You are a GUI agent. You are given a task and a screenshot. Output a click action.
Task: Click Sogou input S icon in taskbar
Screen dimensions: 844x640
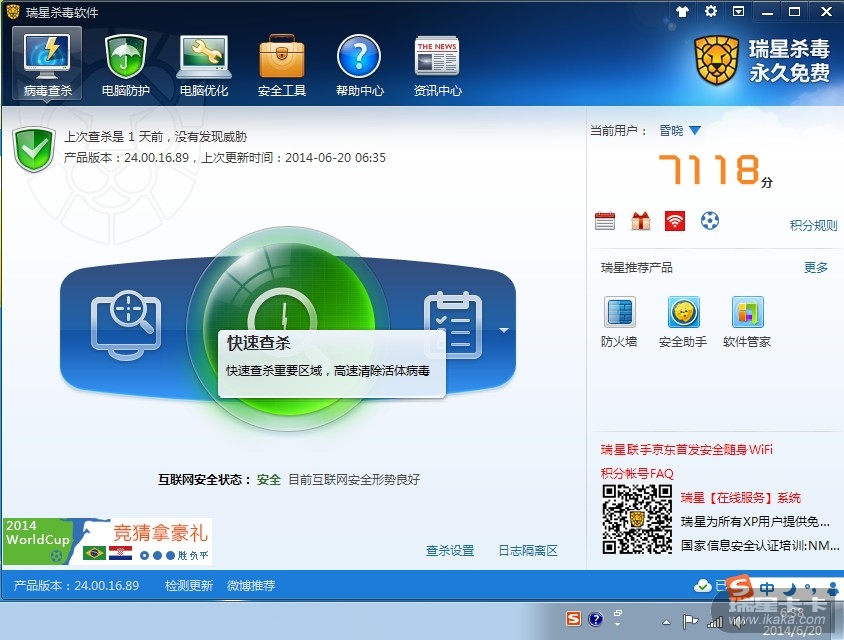click(x=574, y=619)
